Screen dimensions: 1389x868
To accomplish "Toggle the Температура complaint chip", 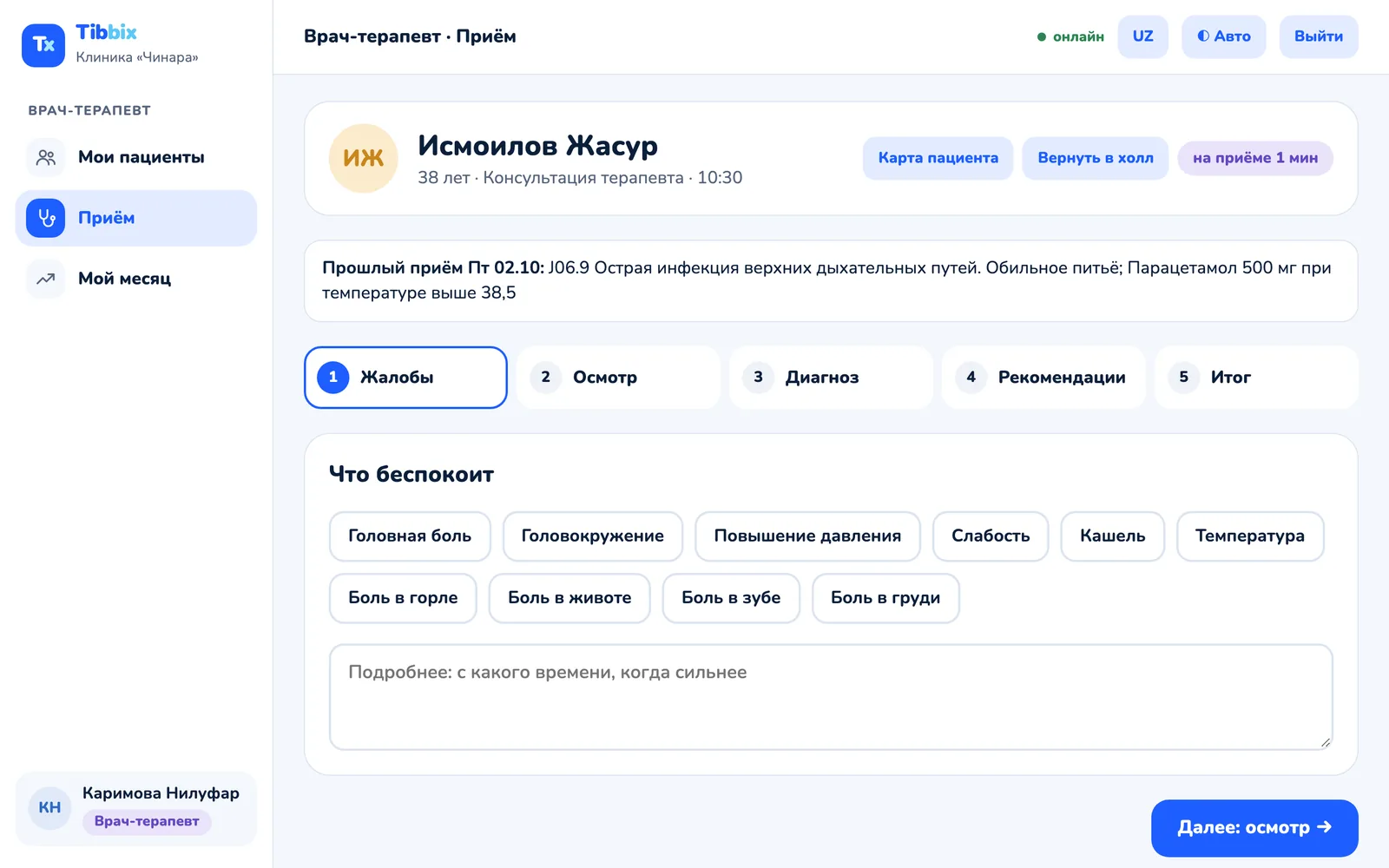I will click(x=1250, y=536).
